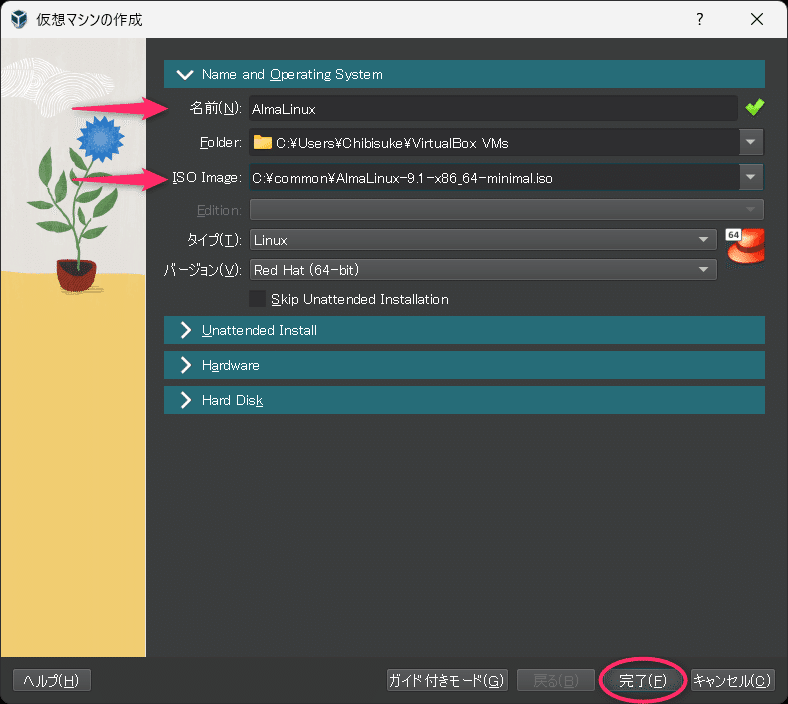Expand the Hard Disk section
Viewport: 788px width, 704px height.
tap(185, 400)
